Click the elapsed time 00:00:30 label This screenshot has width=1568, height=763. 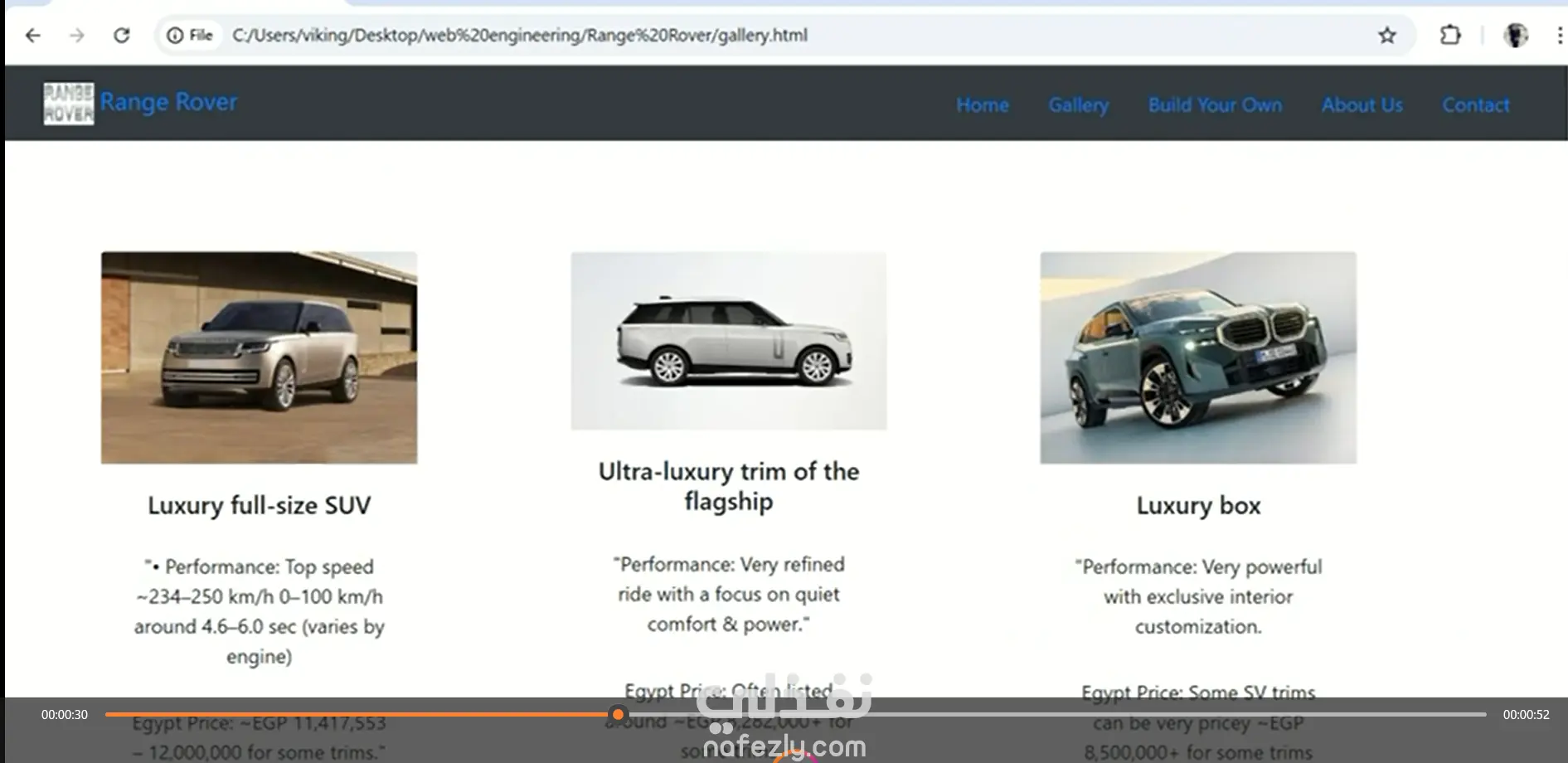(x=65, y=714)
